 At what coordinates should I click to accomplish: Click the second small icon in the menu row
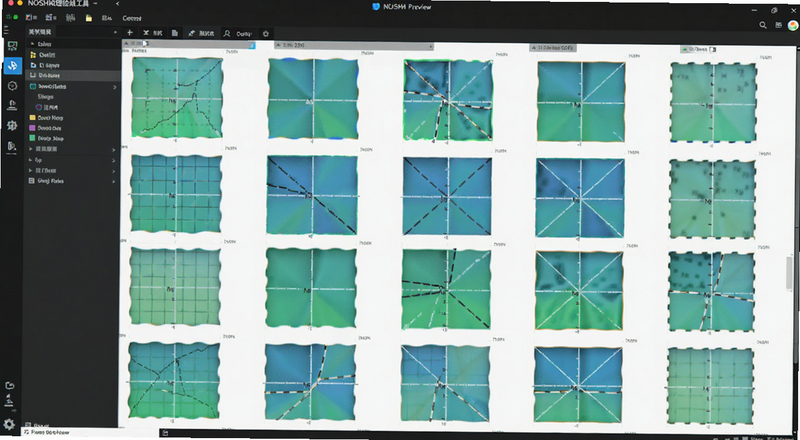(x=51, y=17)
